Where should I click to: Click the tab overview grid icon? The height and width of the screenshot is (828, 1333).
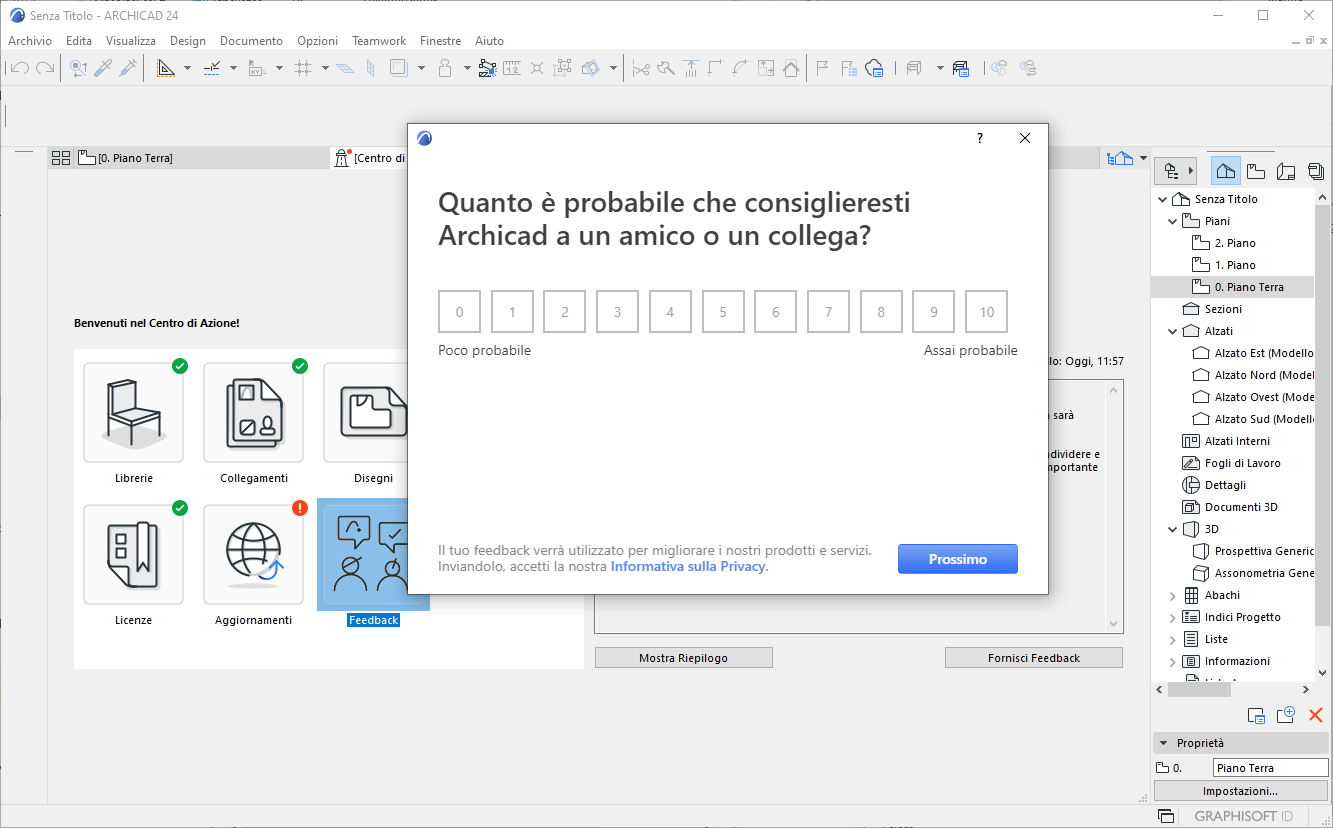point(61,158)
